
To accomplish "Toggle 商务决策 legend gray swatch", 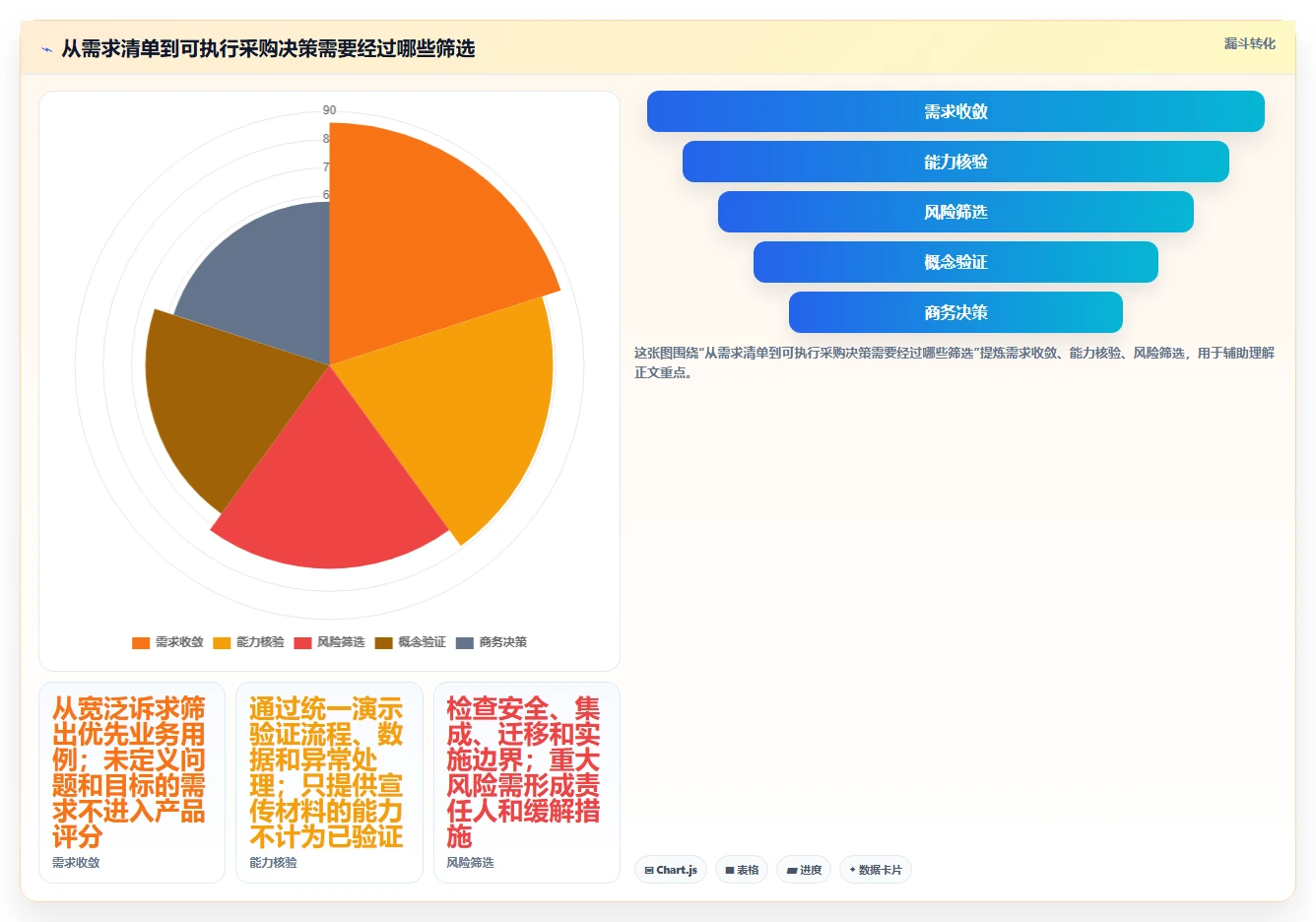I will (x=465, y=642).
